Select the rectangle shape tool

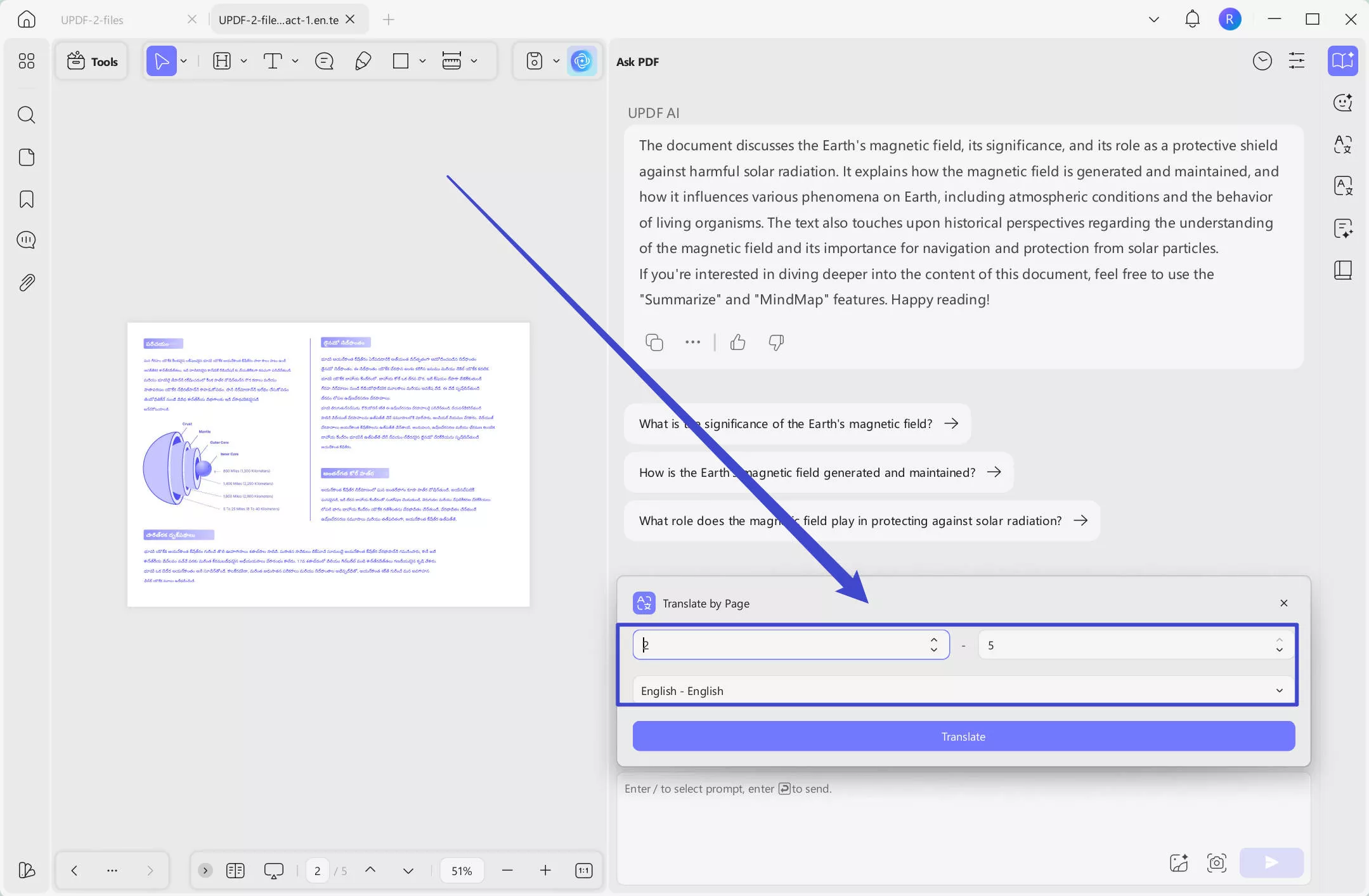401,61
